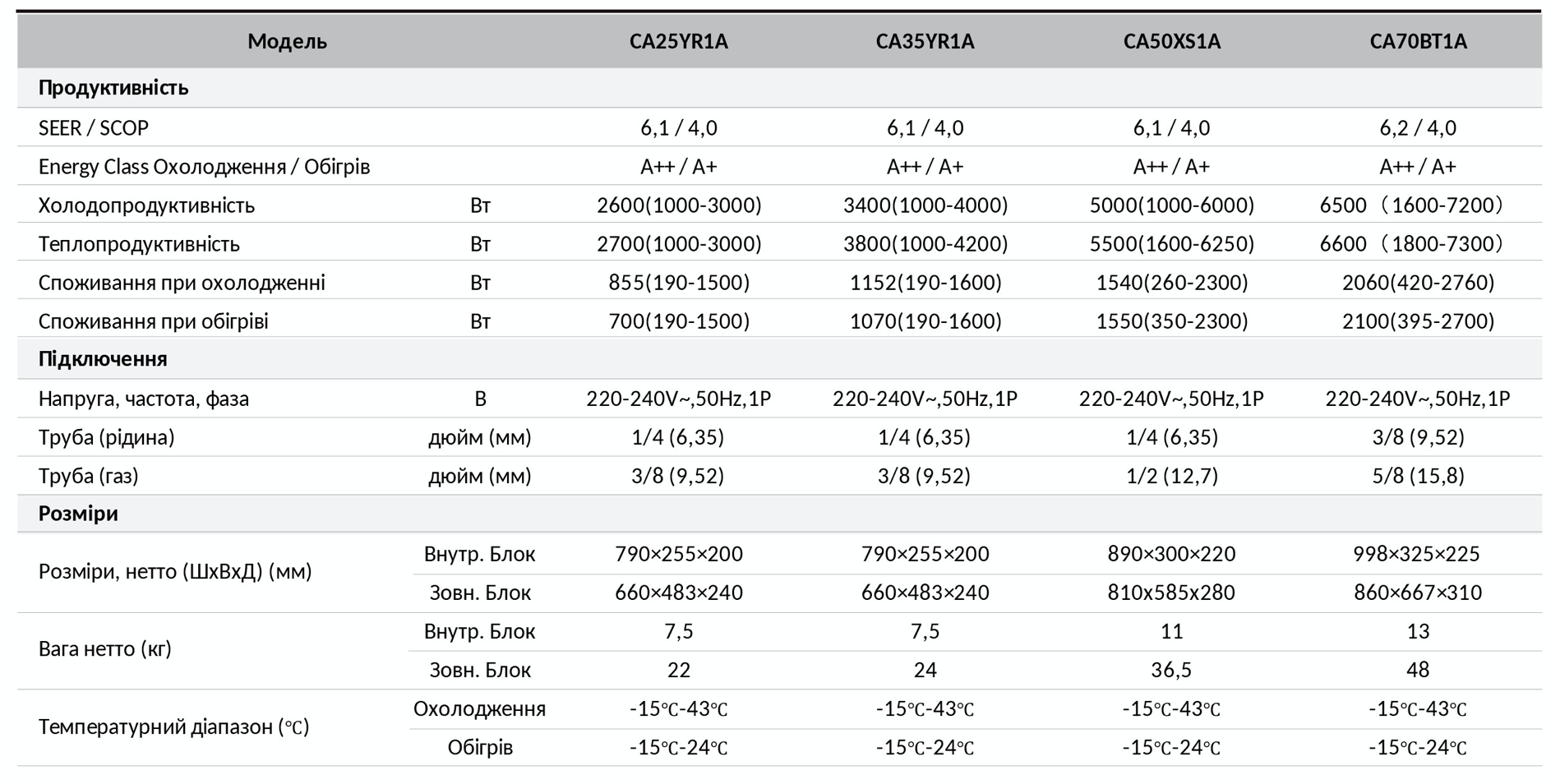The image size is (1560, 784).
Task: Select the SEER / SCOP row label
Action: pyautogui.click(x=94, y=128)
